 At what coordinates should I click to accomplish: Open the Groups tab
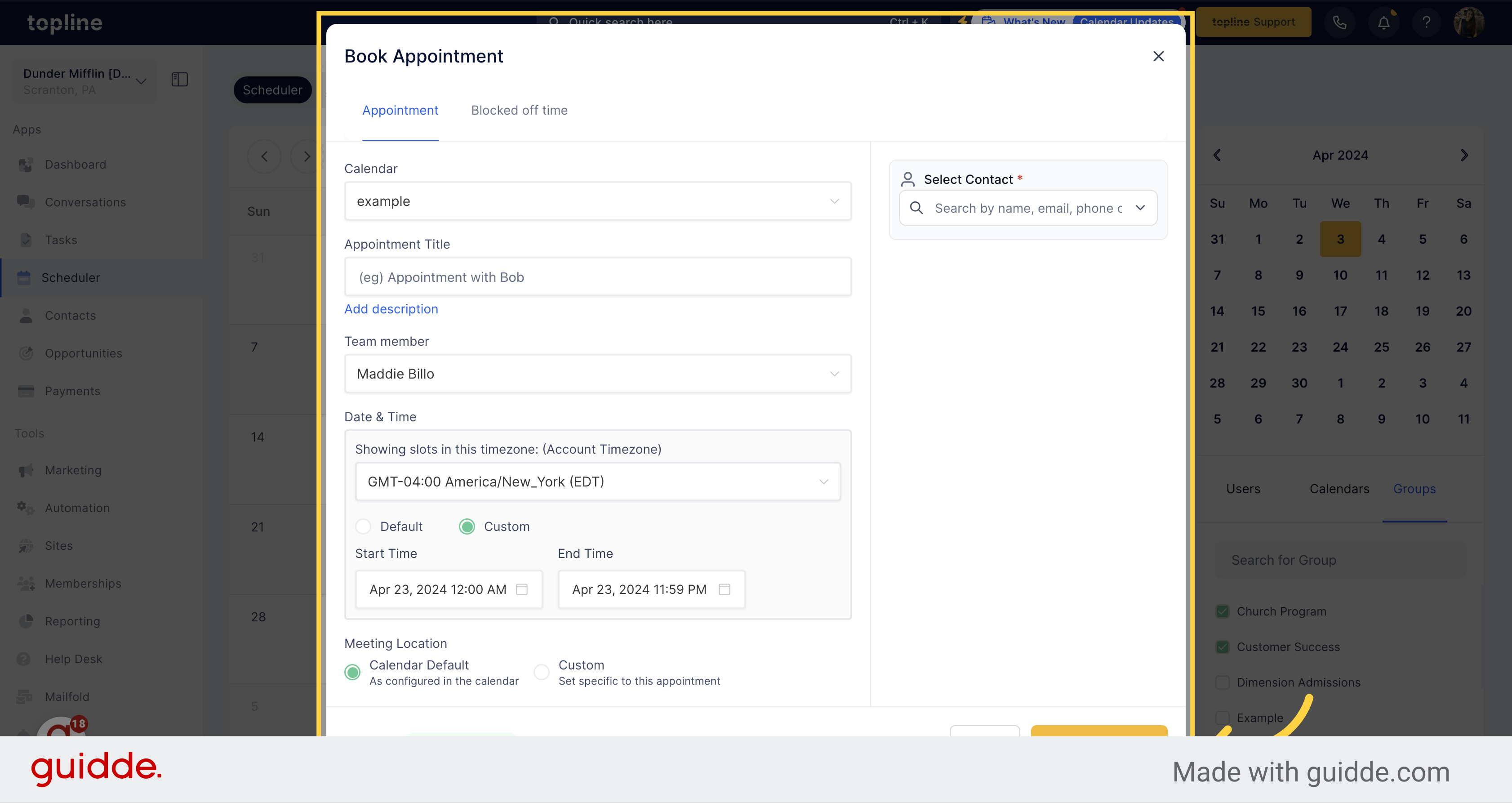click(x=1414, y=489)
